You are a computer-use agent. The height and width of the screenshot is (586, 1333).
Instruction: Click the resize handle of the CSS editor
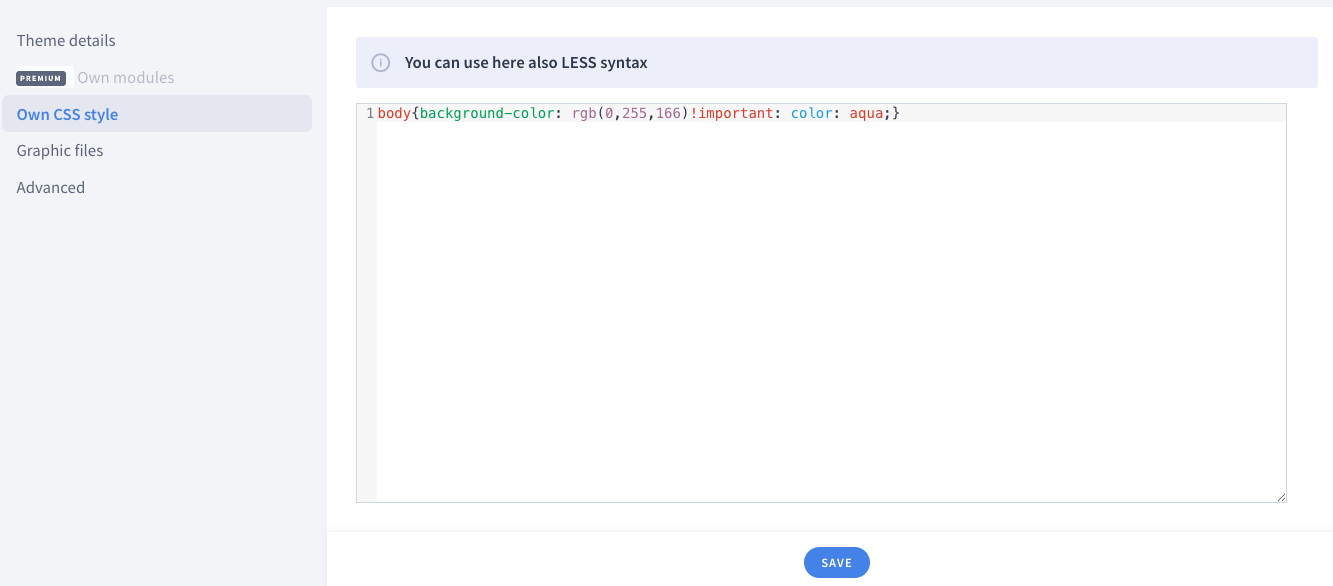pyautogui.click(x=1281, y=495)
